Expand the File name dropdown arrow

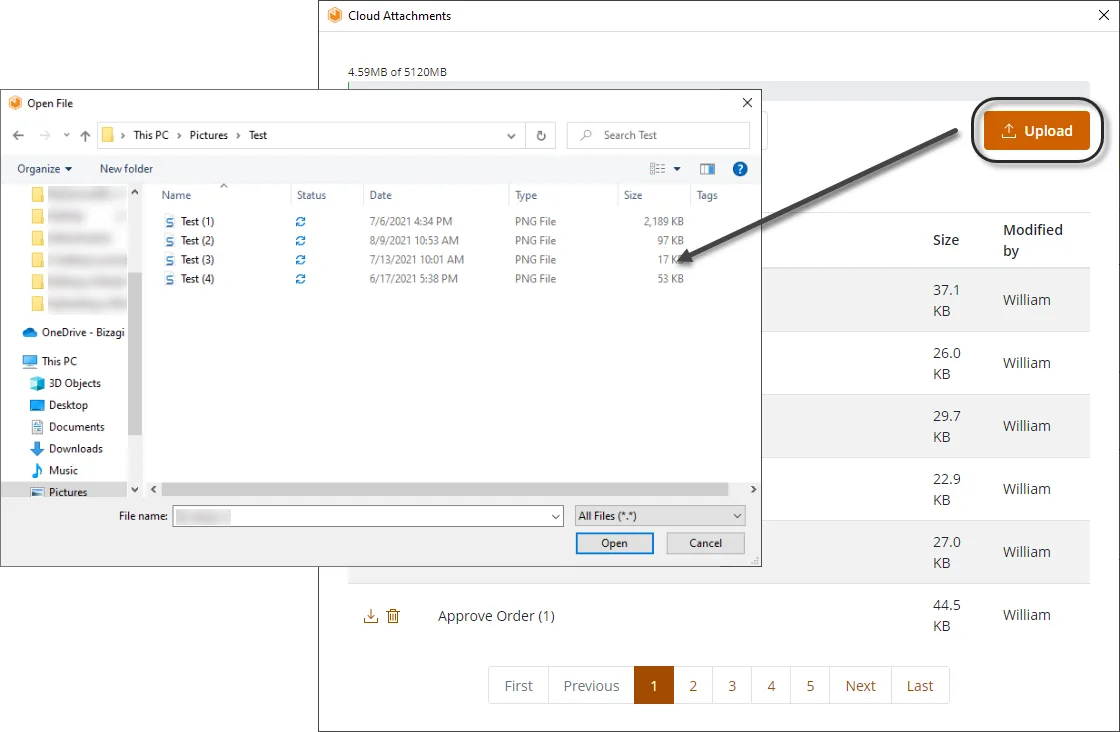555,516
